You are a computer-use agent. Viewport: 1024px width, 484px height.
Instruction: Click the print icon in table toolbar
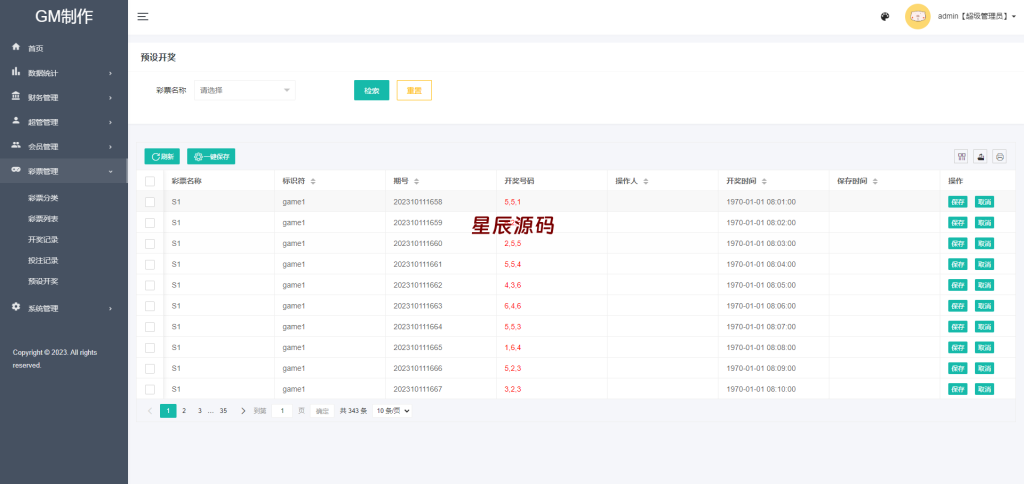[1000, 156]
